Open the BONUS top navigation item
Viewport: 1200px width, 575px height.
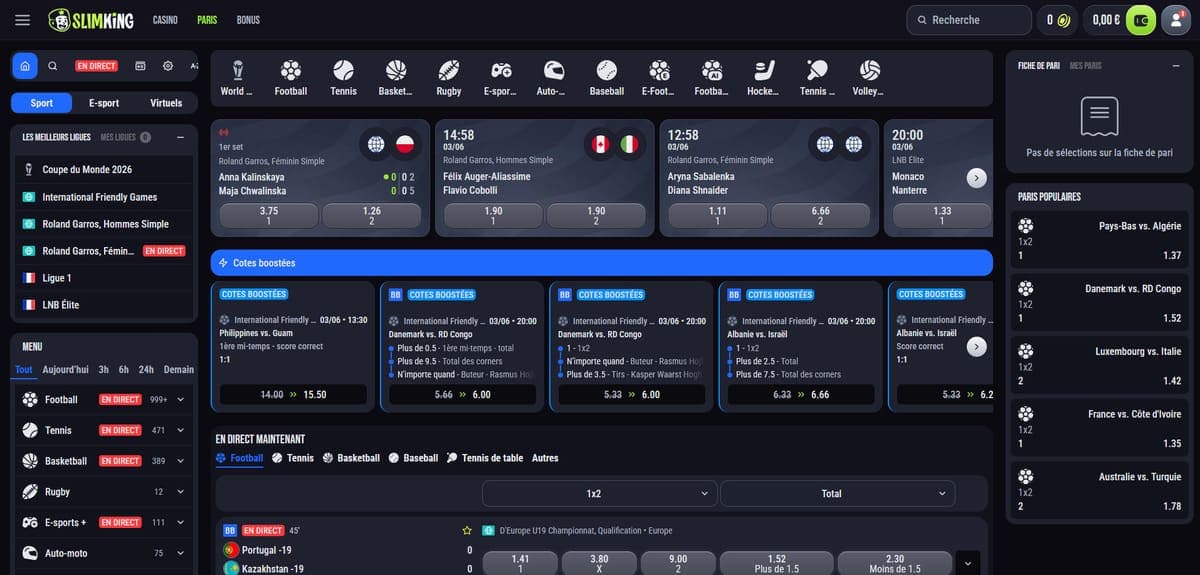(x=248, y=20)
